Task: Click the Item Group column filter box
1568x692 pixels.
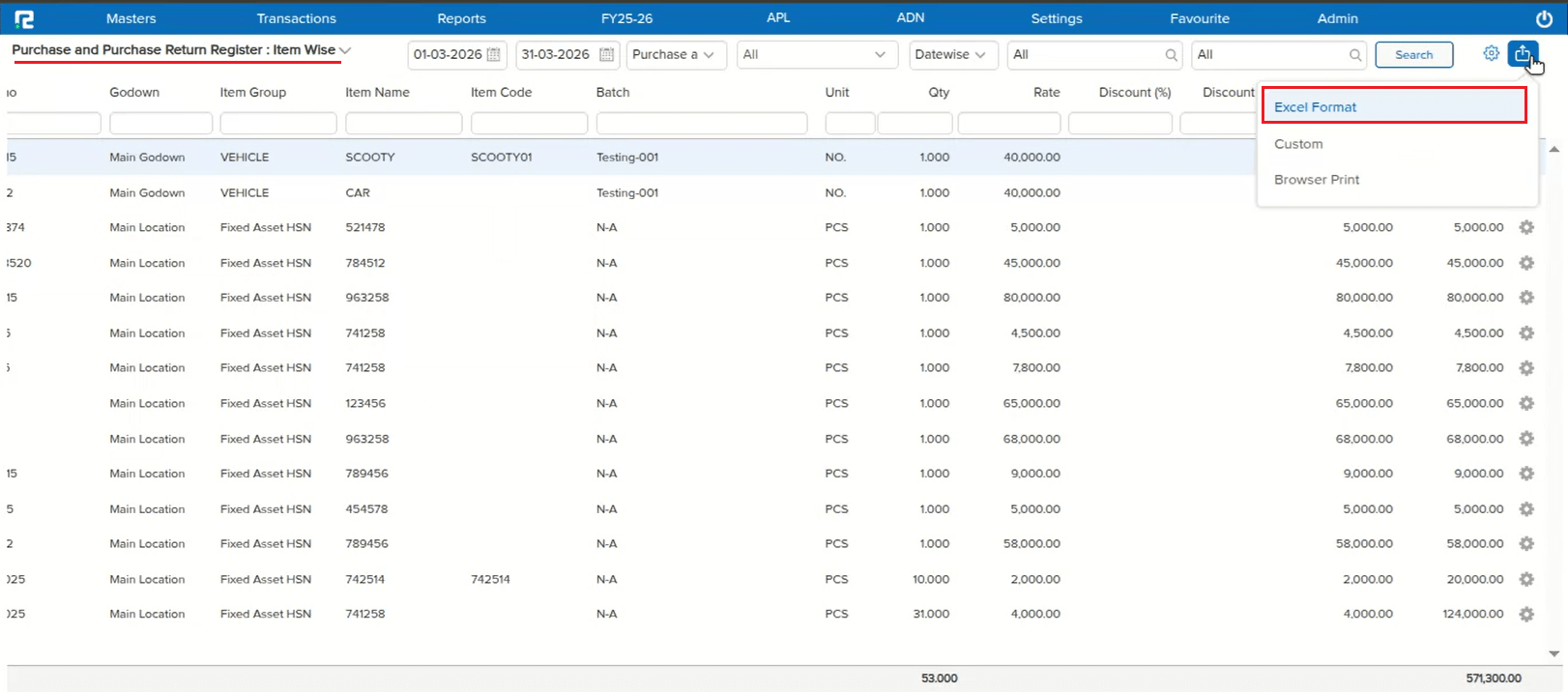Action: point(278,123)
